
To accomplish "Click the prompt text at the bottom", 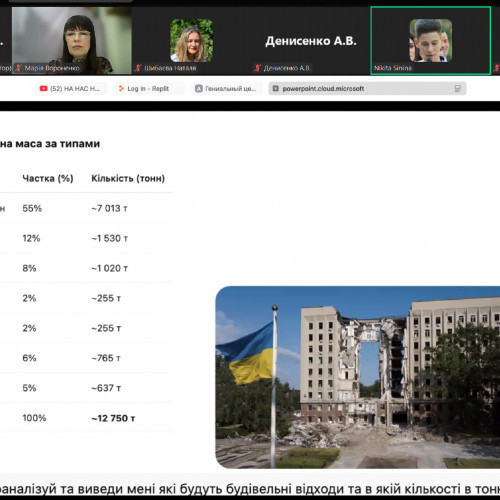I will click(x=250, y=489).
